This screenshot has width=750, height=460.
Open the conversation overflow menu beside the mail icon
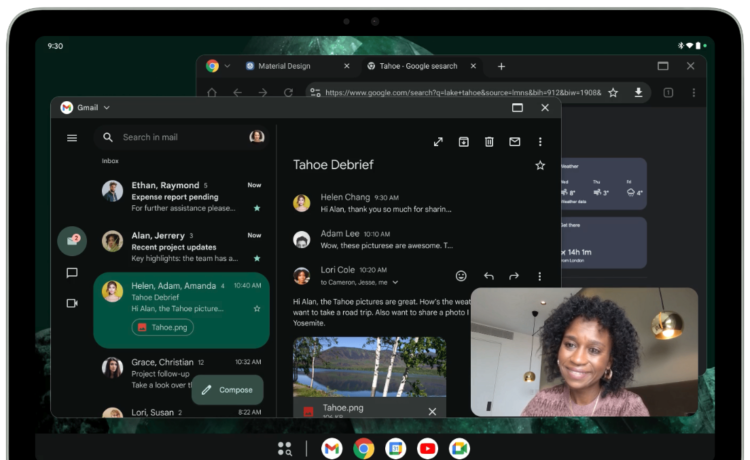[540, 142]
